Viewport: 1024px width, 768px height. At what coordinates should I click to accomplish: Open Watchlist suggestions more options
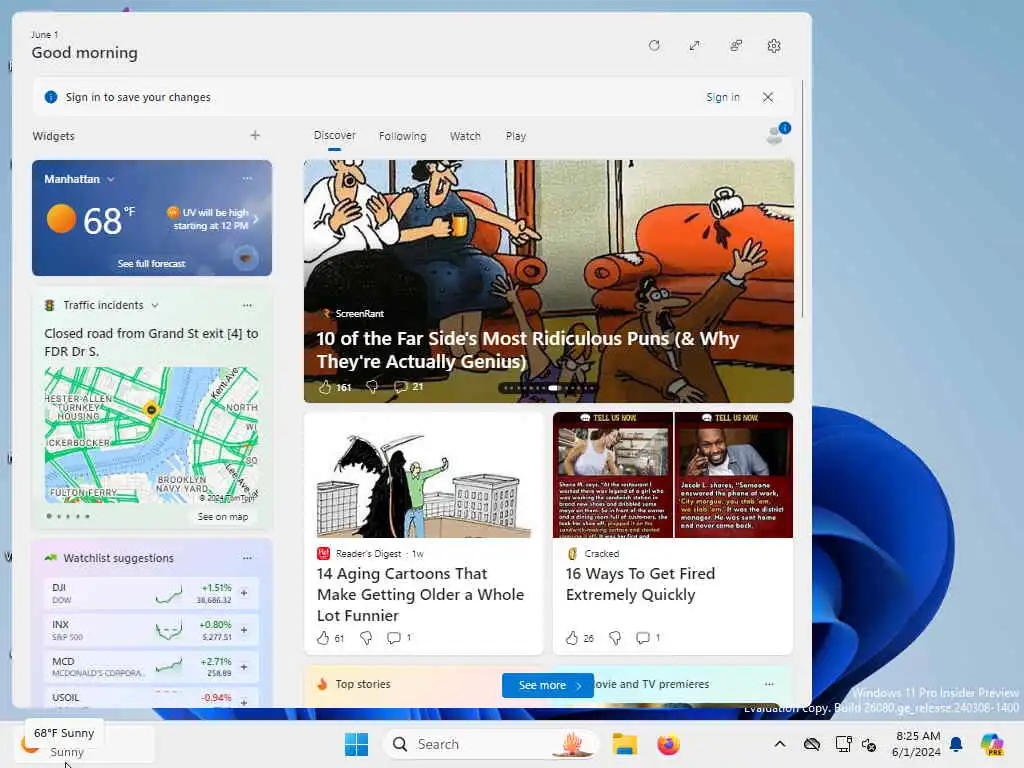(247, 558)
